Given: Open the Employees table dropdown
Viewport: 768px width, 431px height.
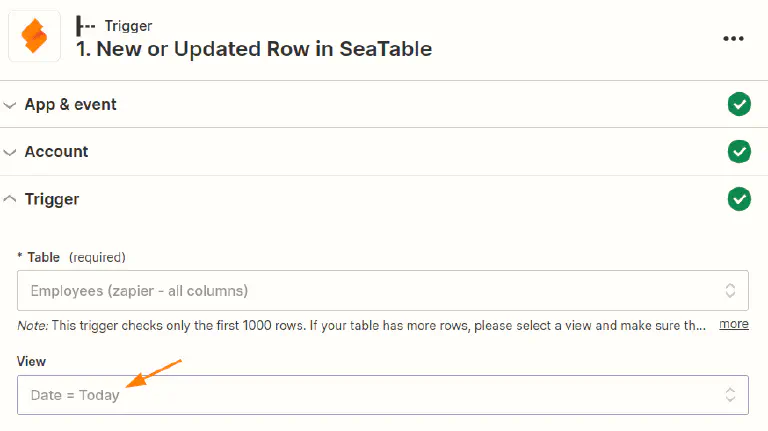Looking at the screenshot, I should click(370, 291).
